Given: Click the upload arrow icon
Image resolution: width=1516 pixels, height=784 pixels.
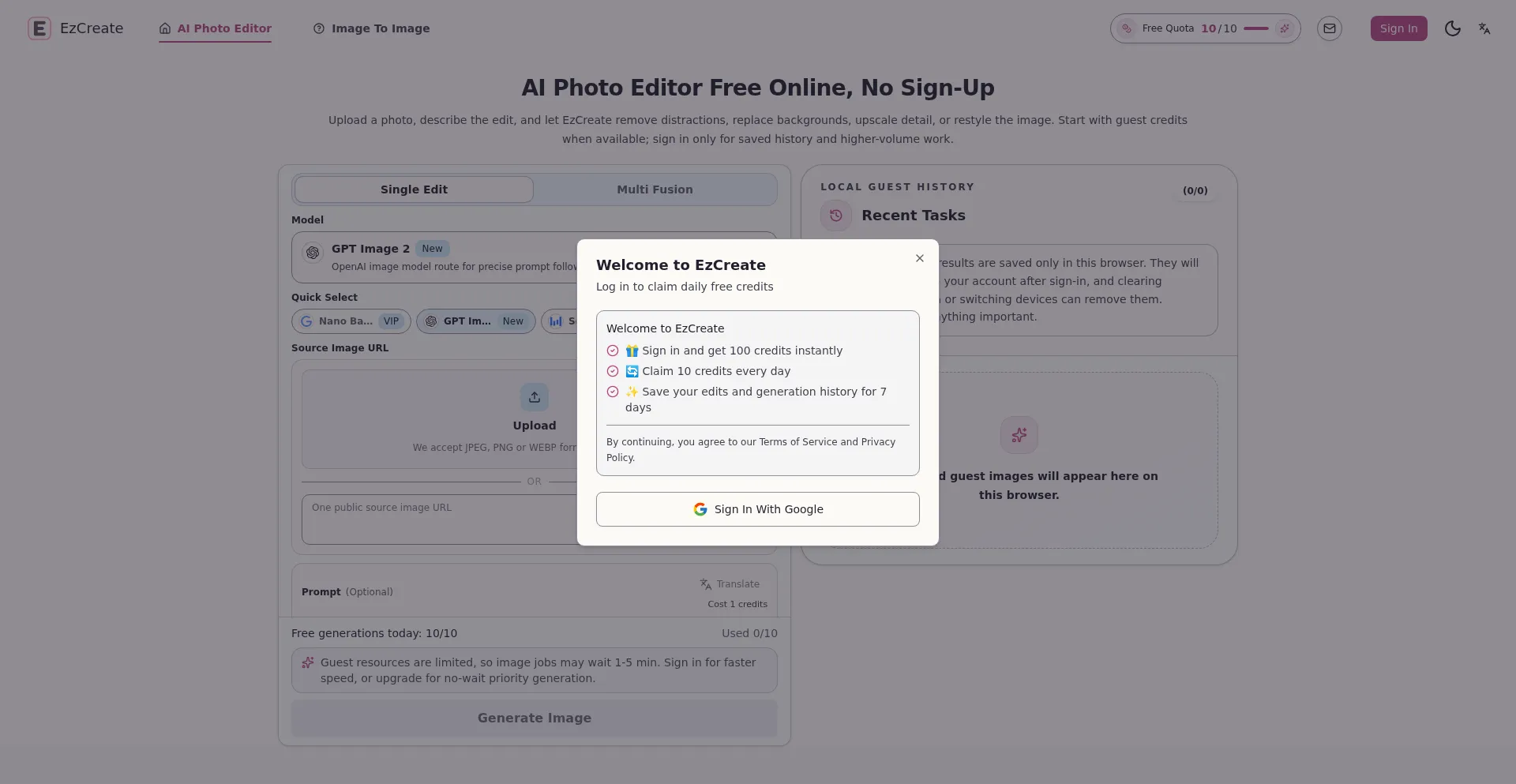Looking at the screenshot, I should tap(535, 397).
